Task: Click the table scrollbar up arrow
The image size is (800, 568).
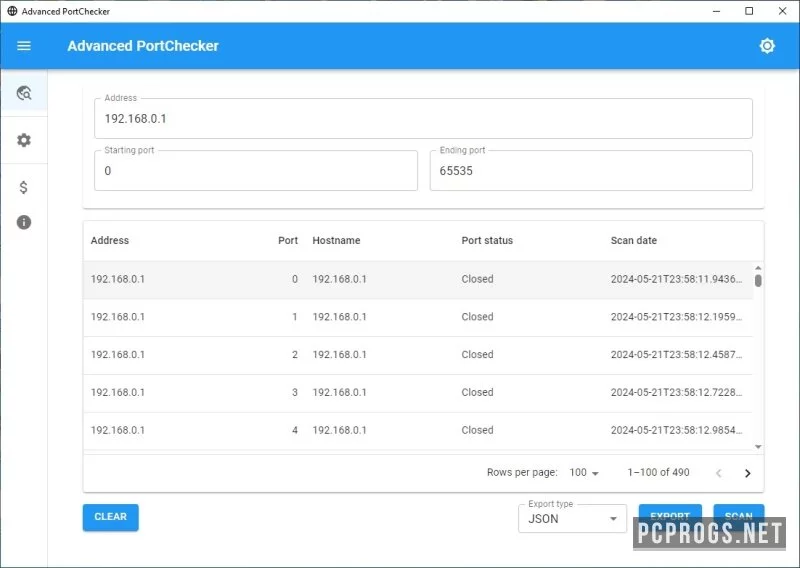Action: tap(758, 268)
